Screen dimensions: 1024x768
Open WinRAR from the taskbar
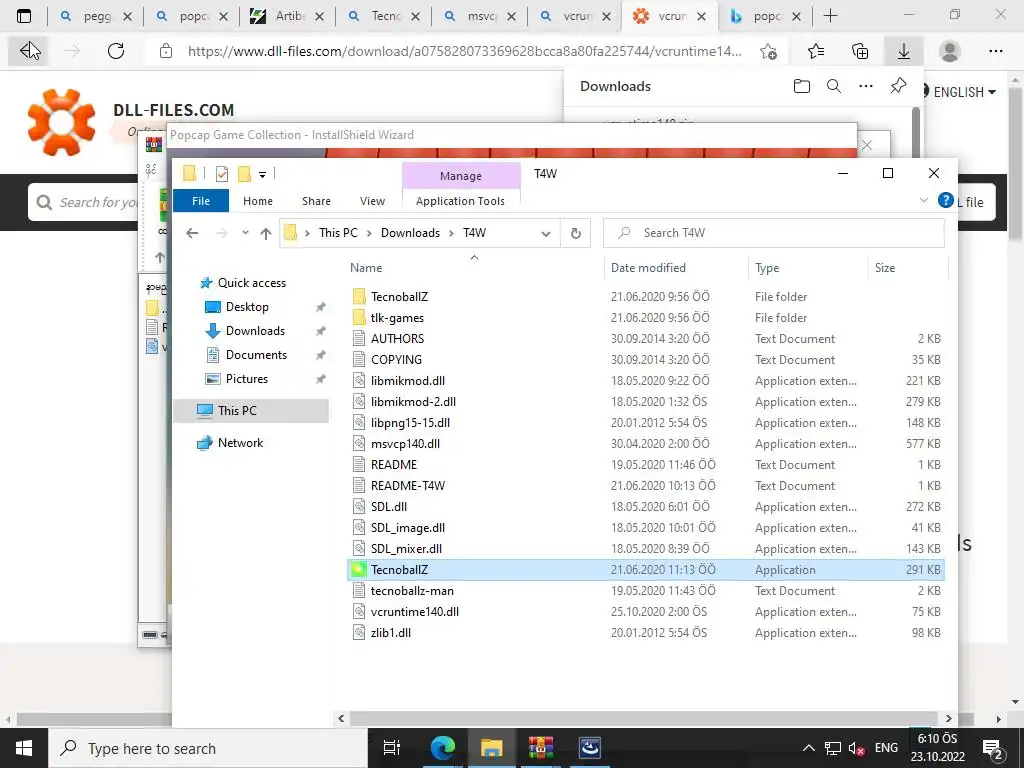(541, 748)
